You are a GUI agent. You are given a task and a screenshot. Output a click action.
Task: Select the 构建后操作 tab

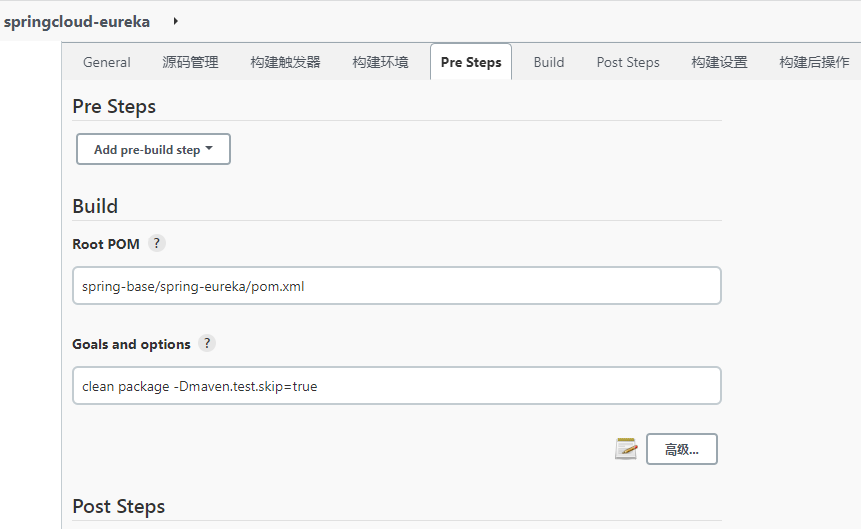(814, 62)
